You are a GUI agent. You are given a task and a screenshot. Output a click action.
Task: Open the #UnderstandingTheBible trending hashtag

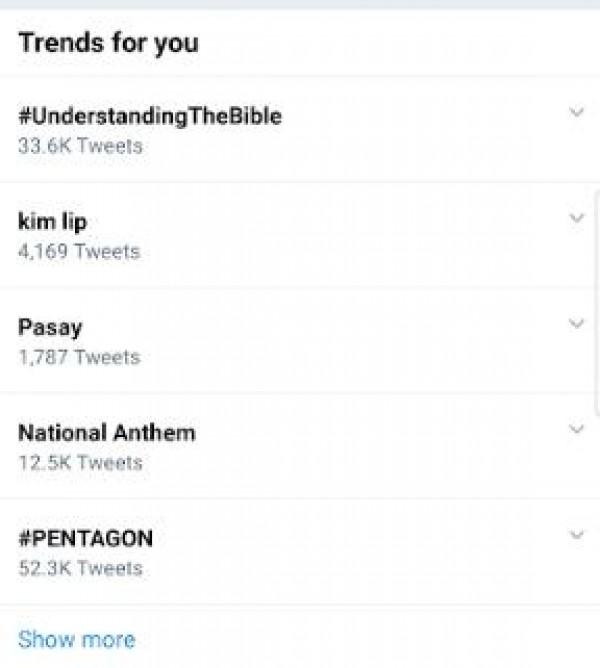point(150,116)
